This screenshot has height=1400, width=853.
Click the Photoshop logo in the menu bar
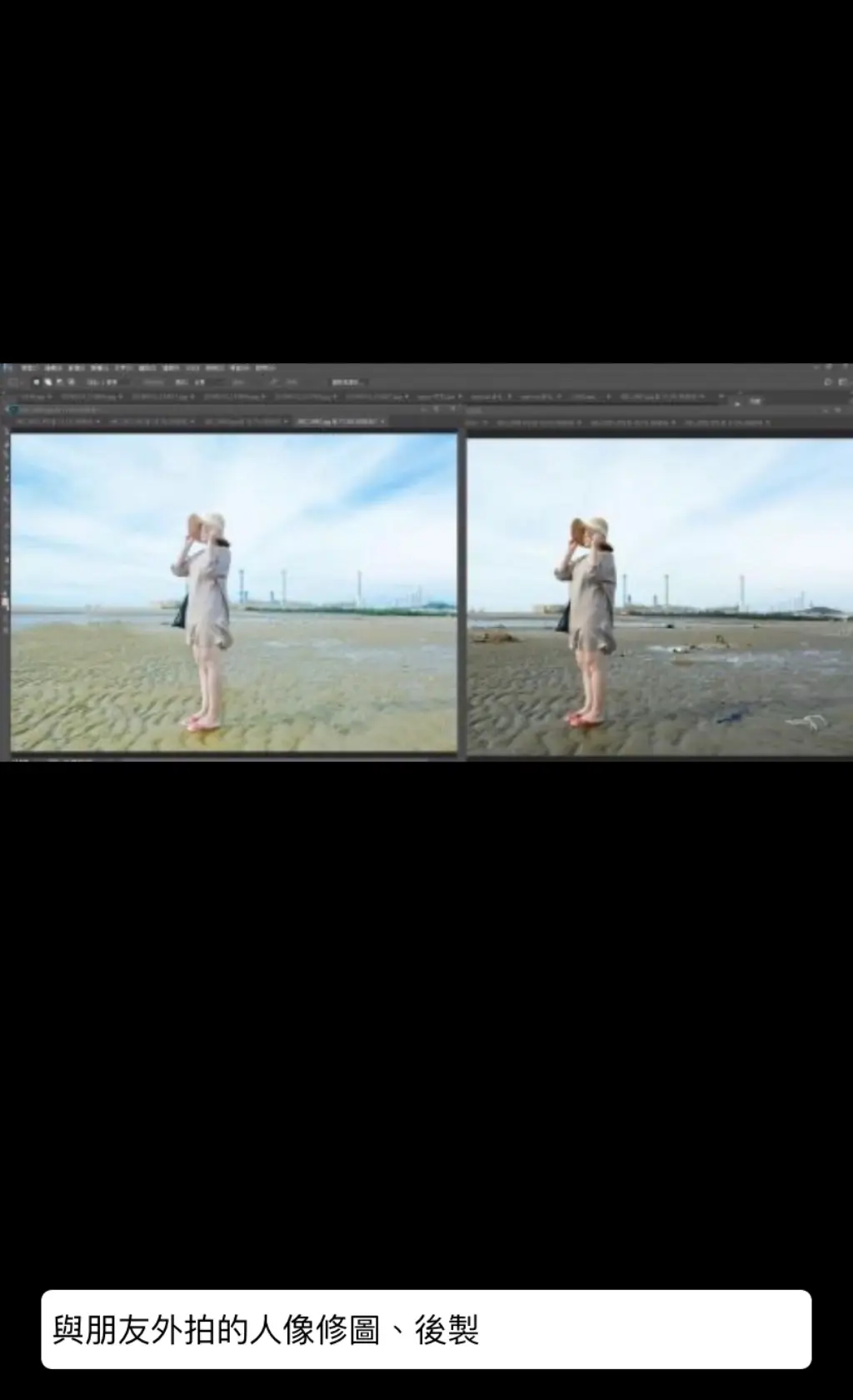point(7,367)
